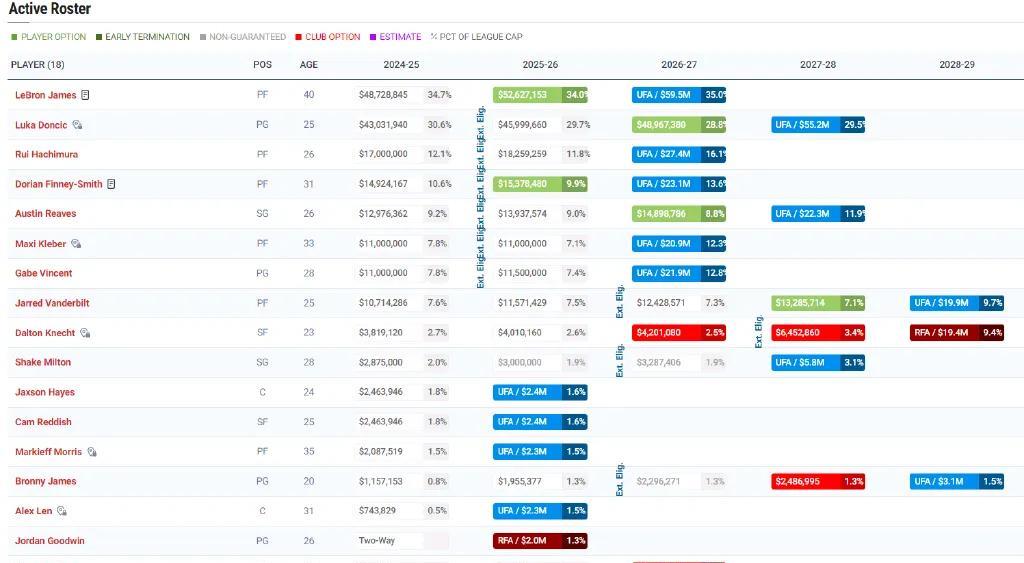
Task: Open Alex Len player link
Action: (x=33, y=511)
